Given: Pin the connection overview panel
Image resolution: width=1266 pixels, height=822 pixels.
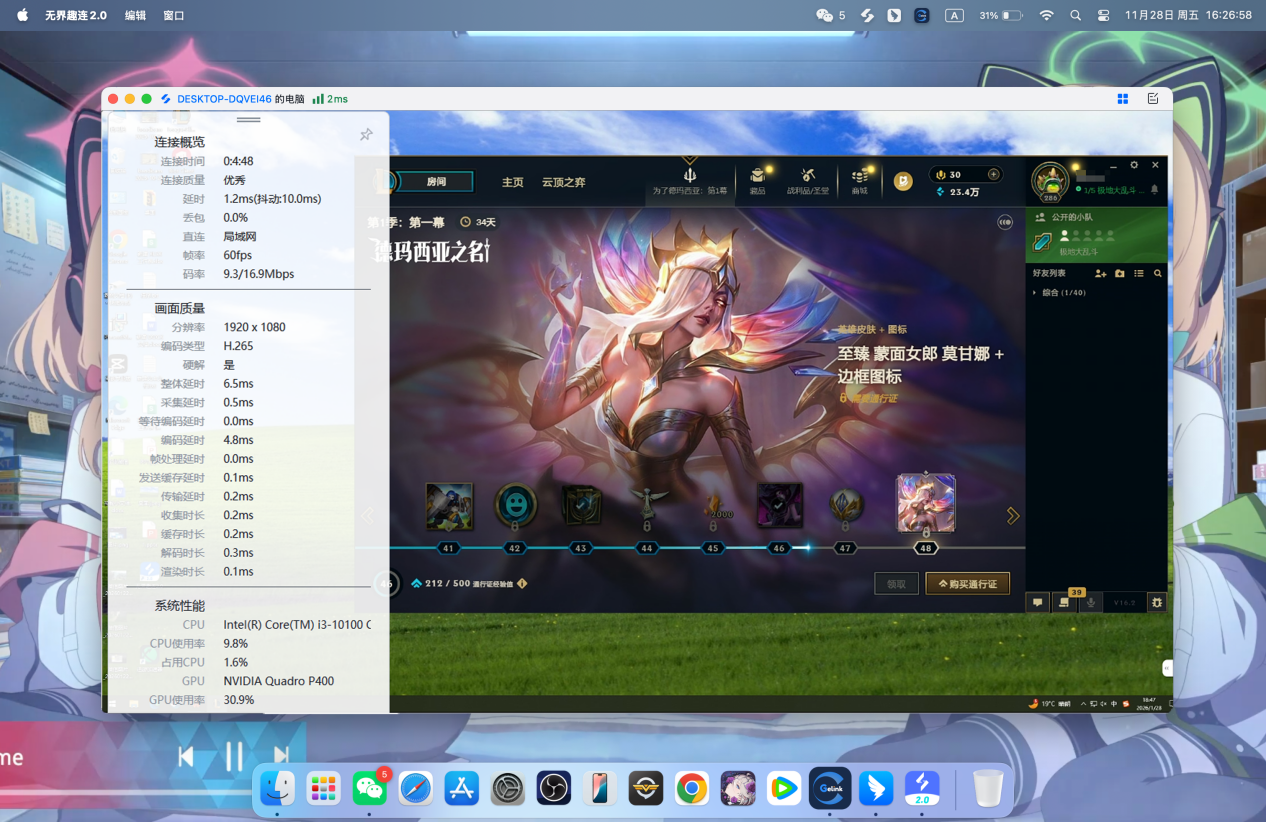Looking at the screenshot, I should 366,135.
